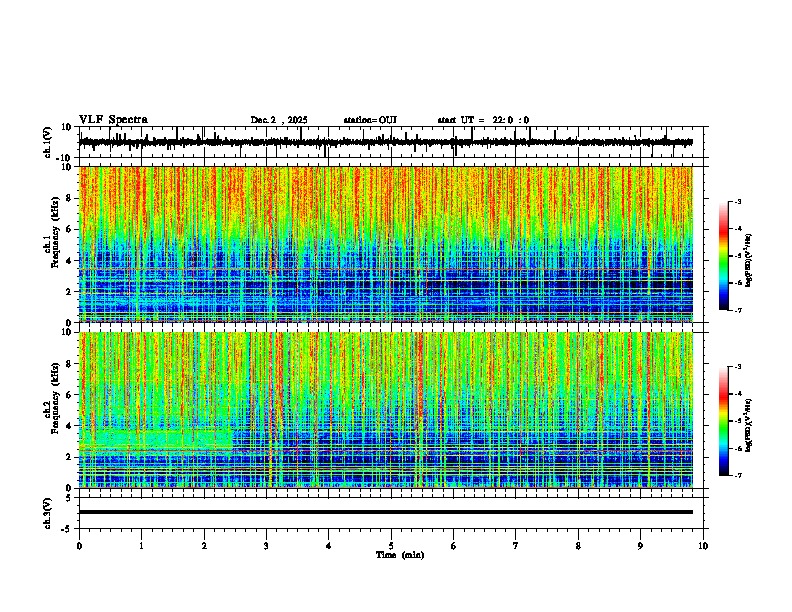Click the "-3" label on ch.1 colorbar
The image size is (792, 612).
tap(737, 201)
